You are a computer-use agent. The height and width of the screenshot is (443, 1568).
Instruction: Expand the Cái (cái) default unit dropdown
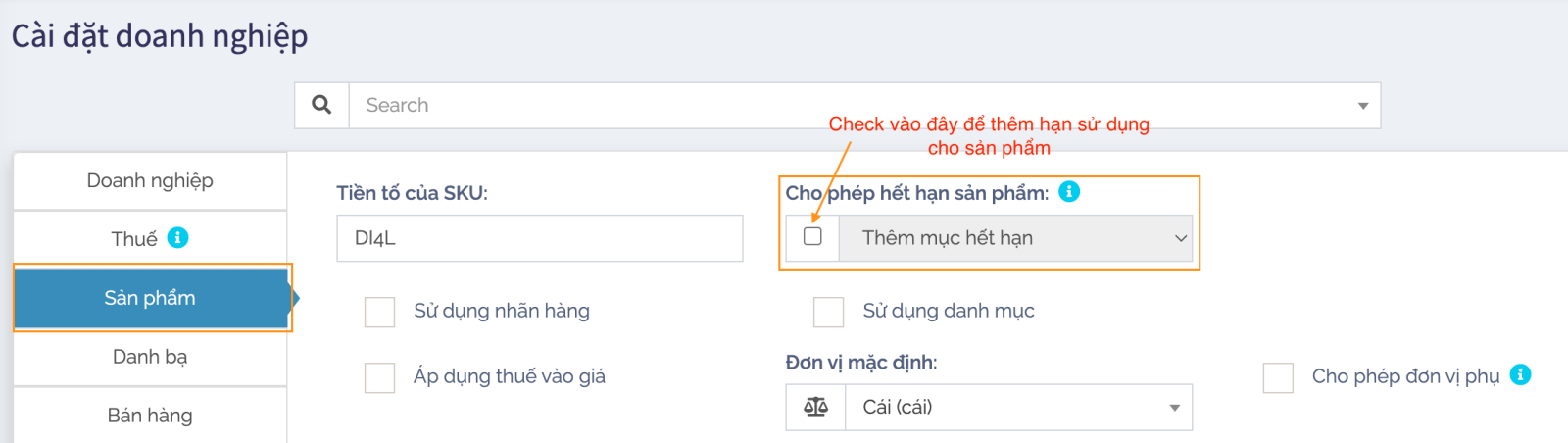click(x=1017, y=407)
